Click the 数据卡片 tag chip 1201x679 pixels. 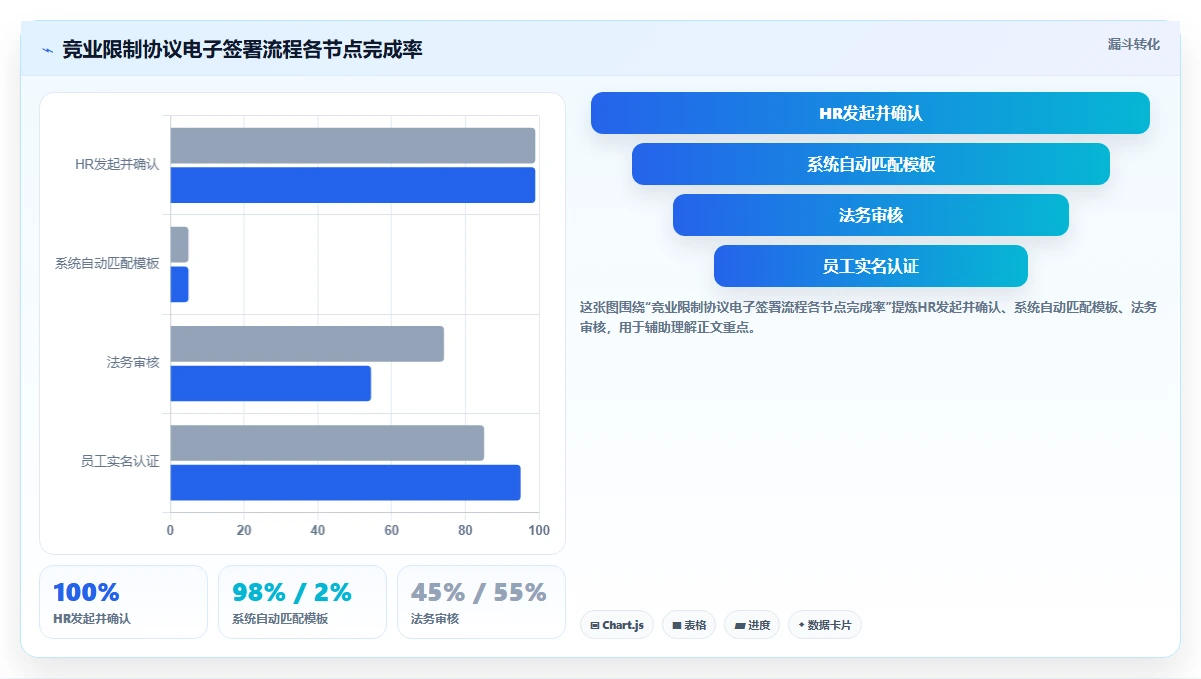[x=825, y=625]
